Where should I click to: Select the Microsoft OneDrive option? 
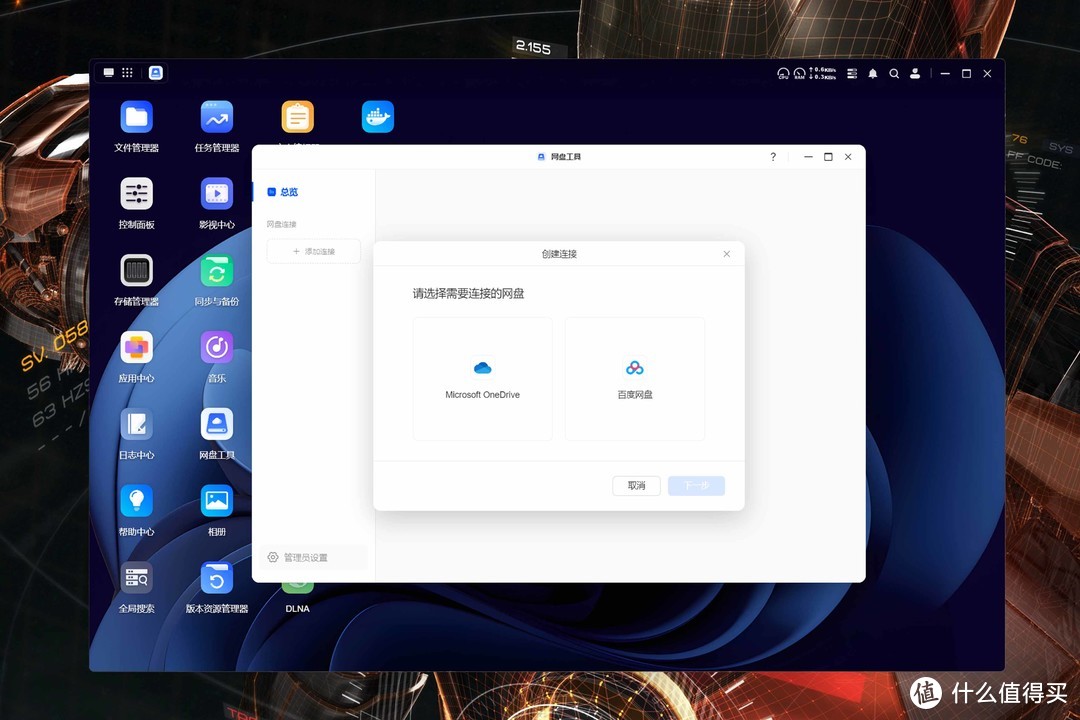pos(482,378)
